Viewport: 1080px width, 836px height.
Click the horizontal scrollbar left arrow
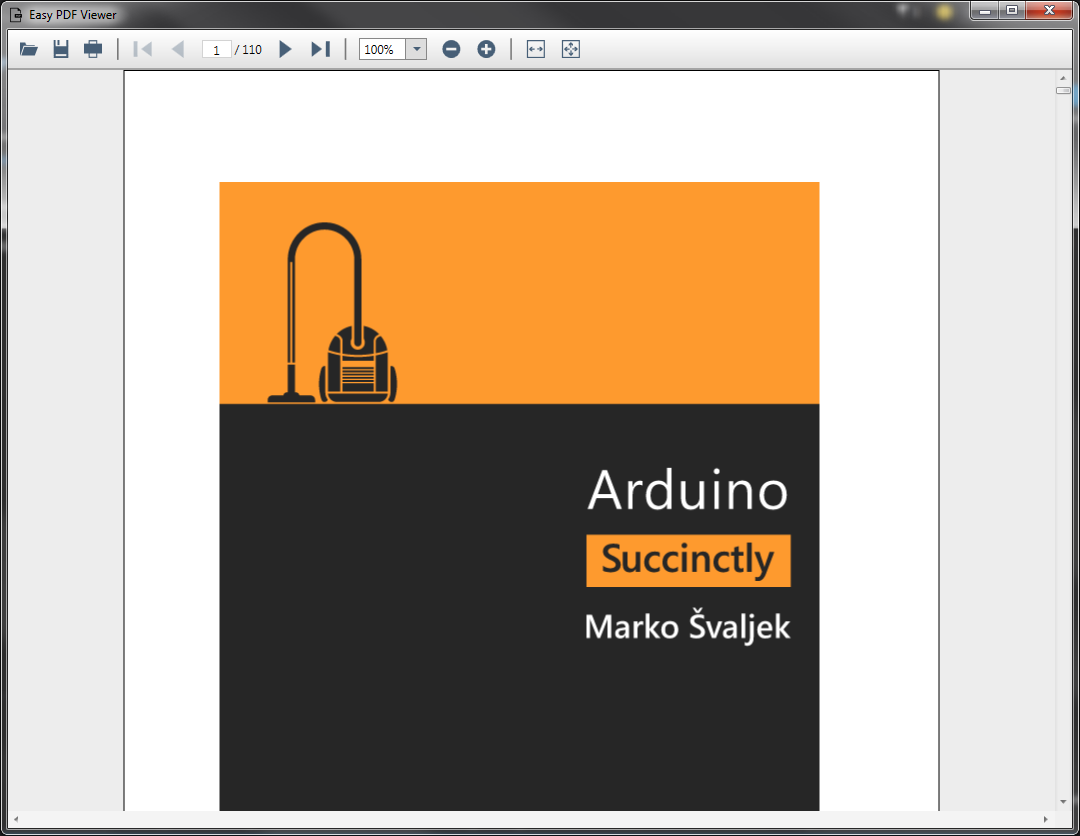click(15, 819)
